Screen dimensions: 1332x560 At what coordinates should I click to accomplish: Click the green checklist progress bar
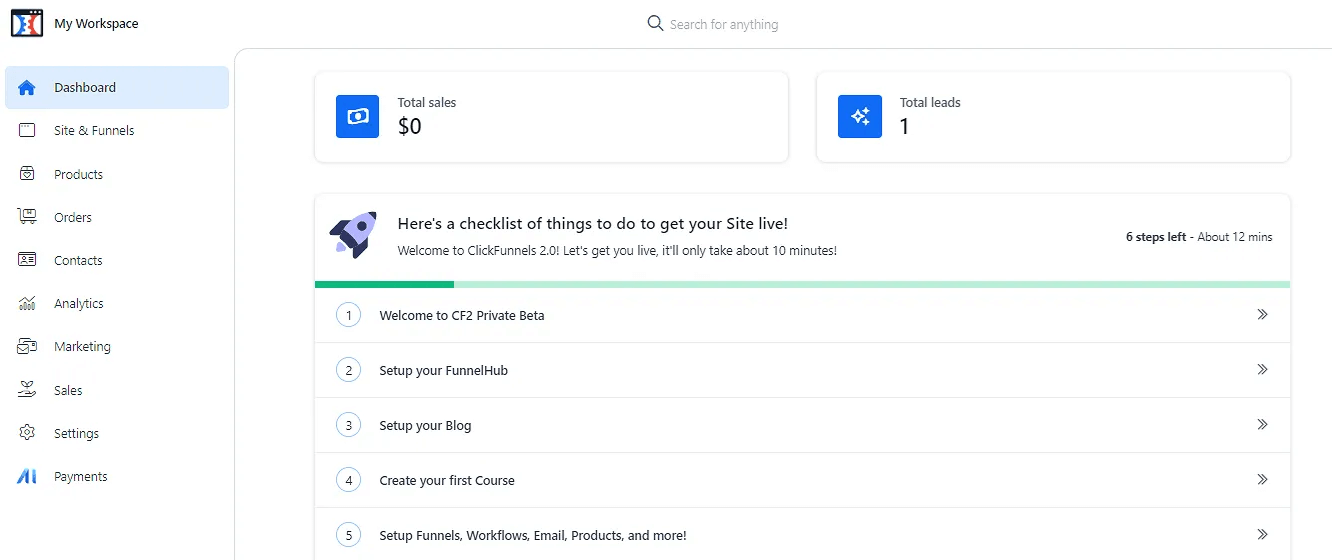coord(802,284)
